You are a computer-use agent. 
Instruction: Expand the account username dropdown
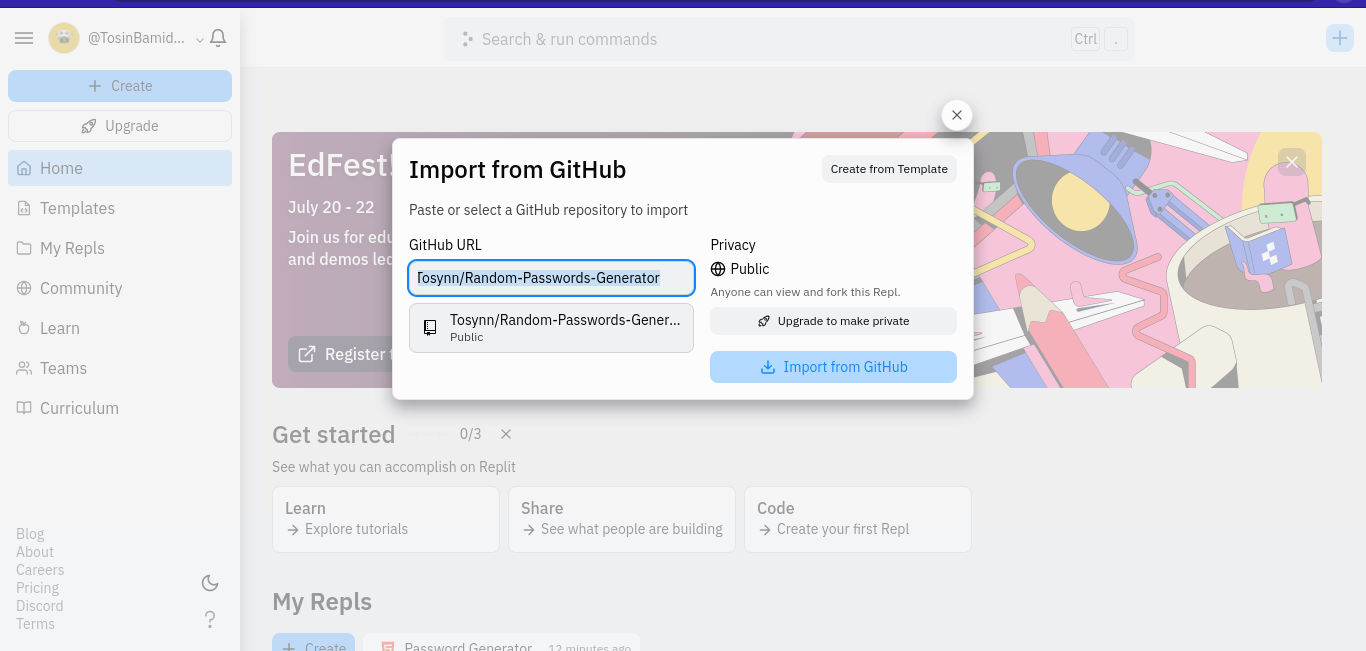[x=200, y=39]
